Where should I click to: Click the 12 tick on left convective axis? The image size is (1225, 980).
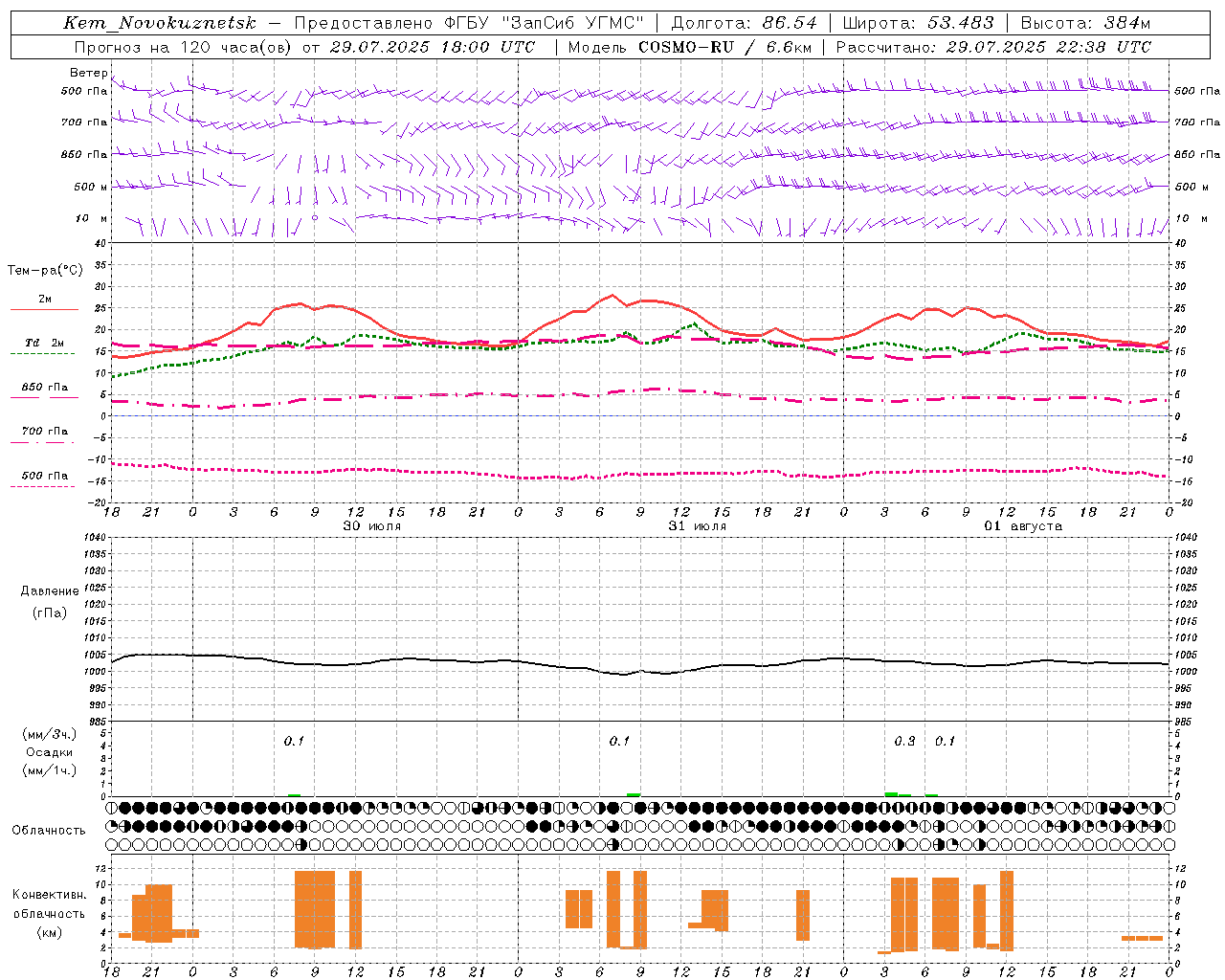tap(100, 868)
